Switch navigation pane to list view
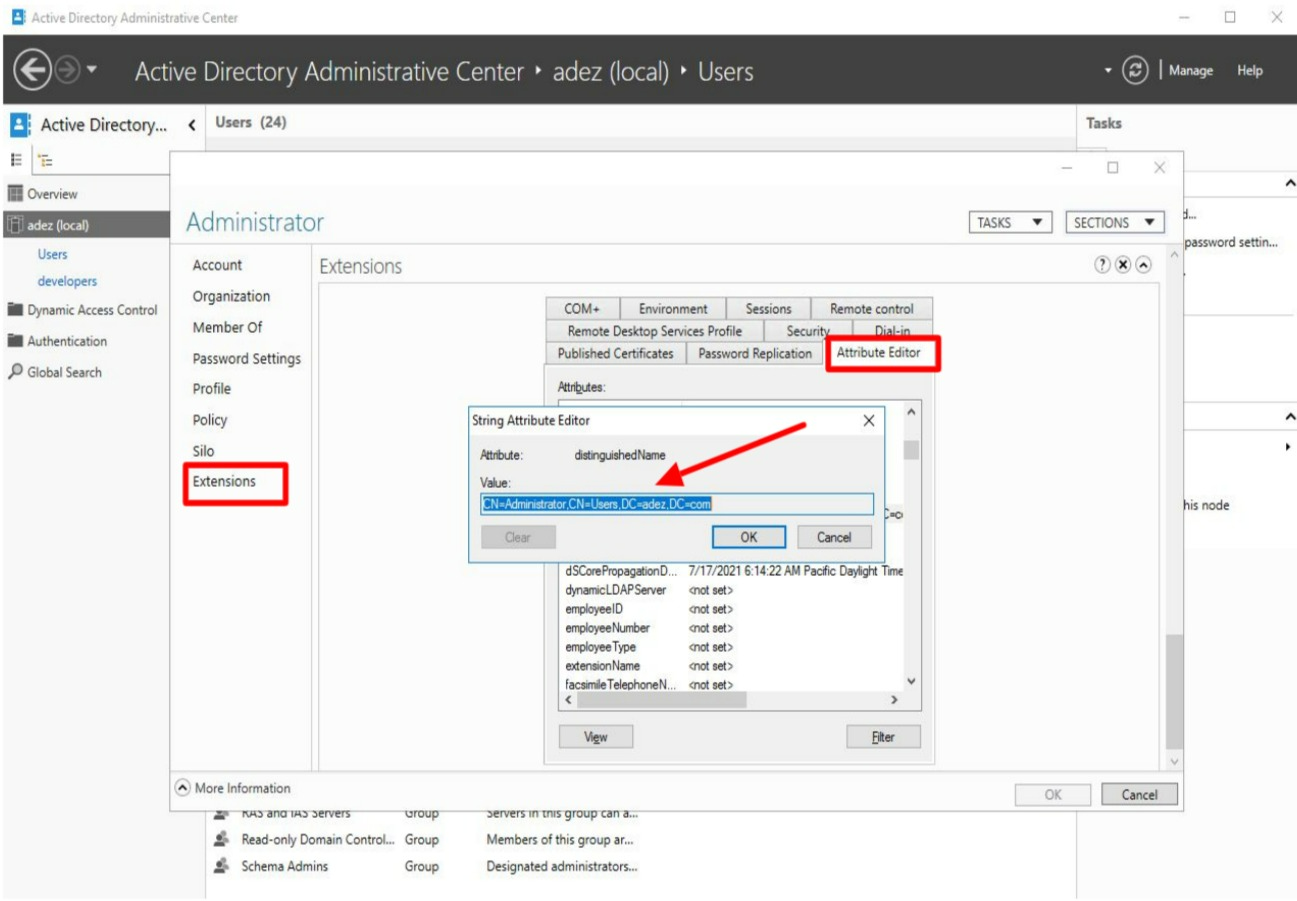The width and height of the screenshot is (1297, 901). tap(17, 159)
